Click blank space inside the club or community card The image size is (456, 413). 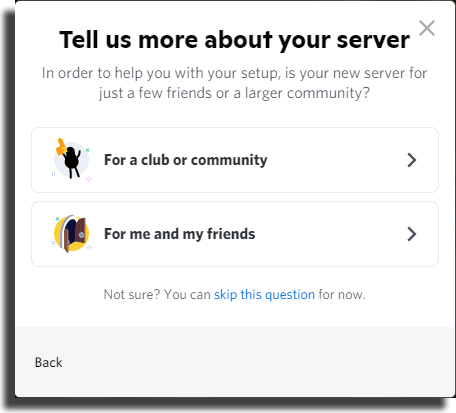point(337,160)
